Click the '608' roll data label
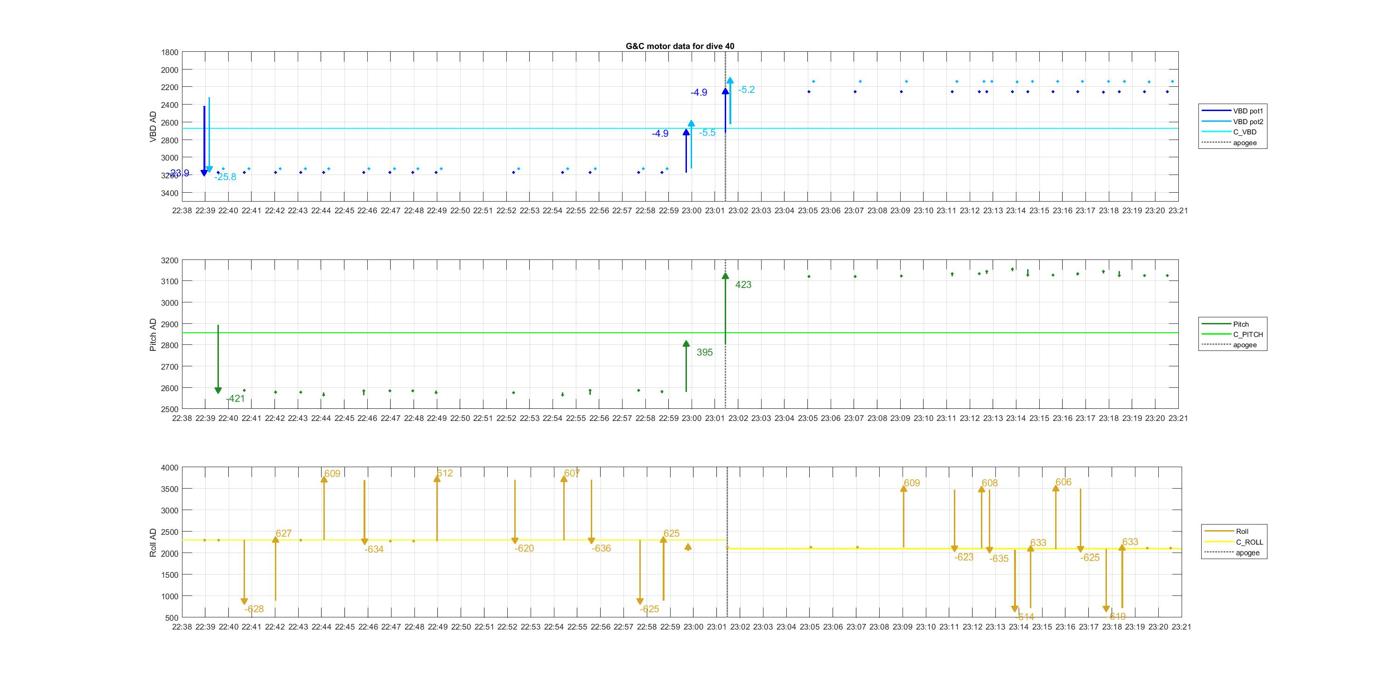Screen dimensions: 1400x693 click(x=989, y=483)
